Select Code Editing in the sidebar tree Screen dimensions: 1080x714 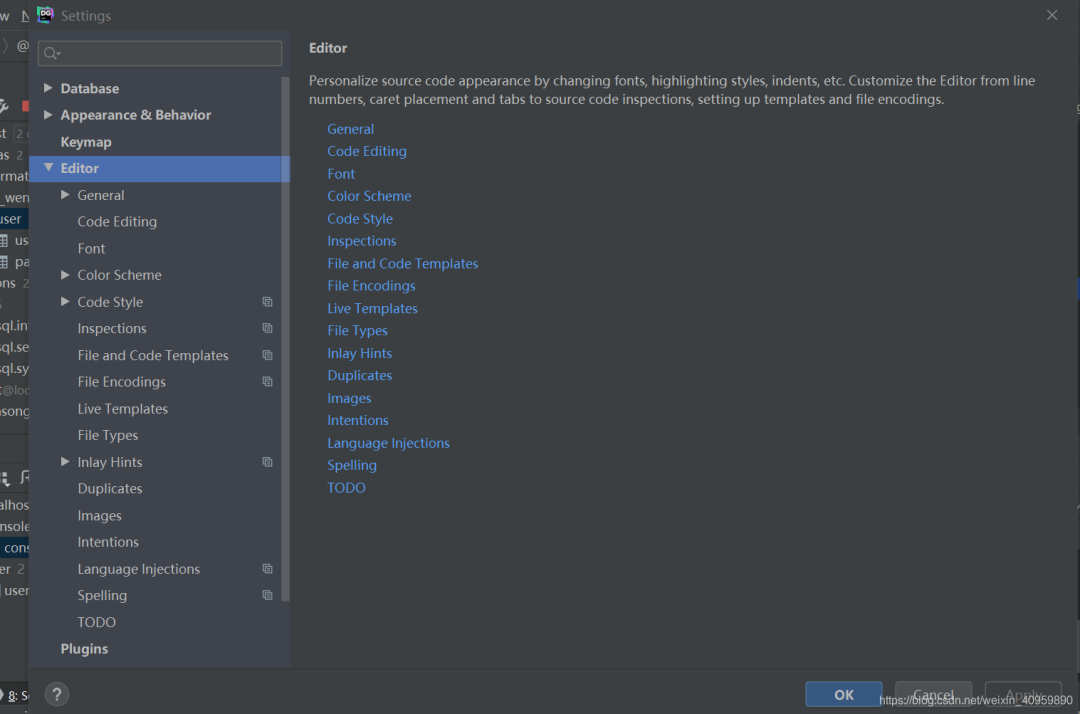point(117,222)
